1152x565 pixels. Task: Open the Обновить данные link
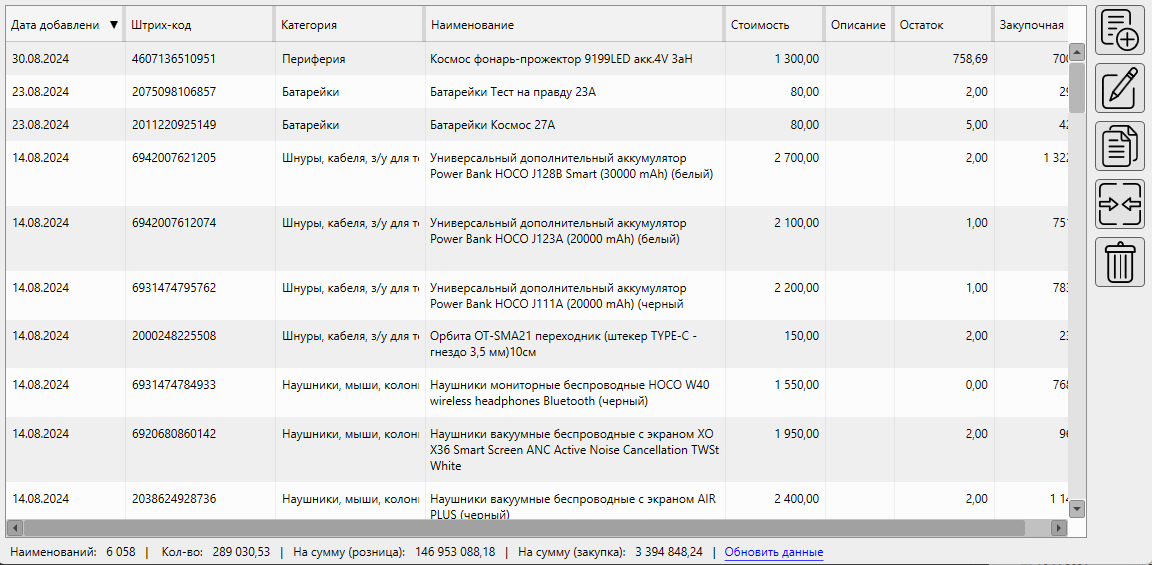(774, 552)
